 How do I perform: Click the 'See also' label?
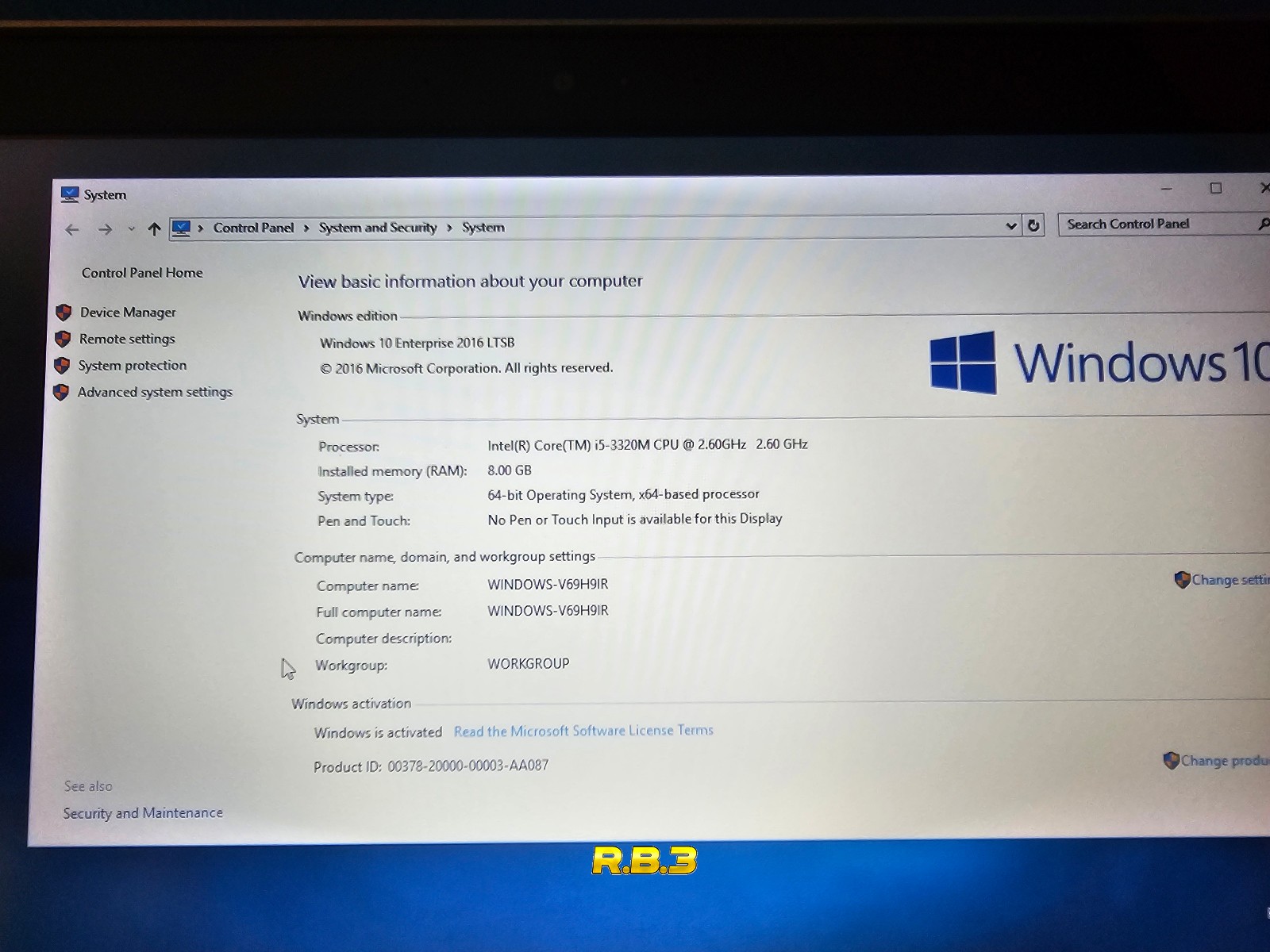pos(88,786)
